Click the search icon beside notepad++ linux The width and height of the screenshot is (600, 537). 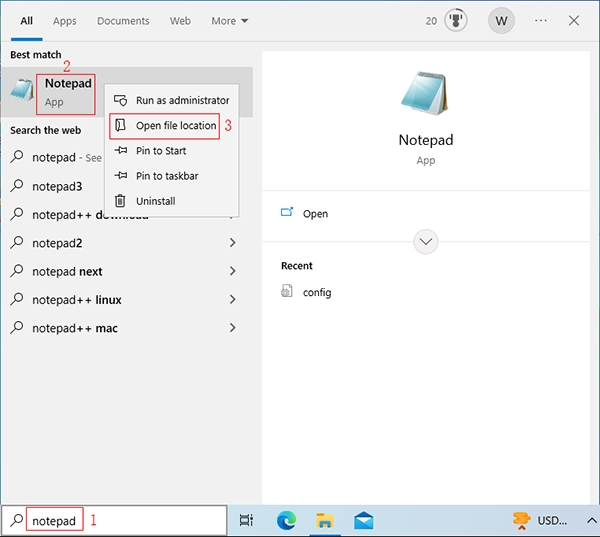click(x=17, y=299)
